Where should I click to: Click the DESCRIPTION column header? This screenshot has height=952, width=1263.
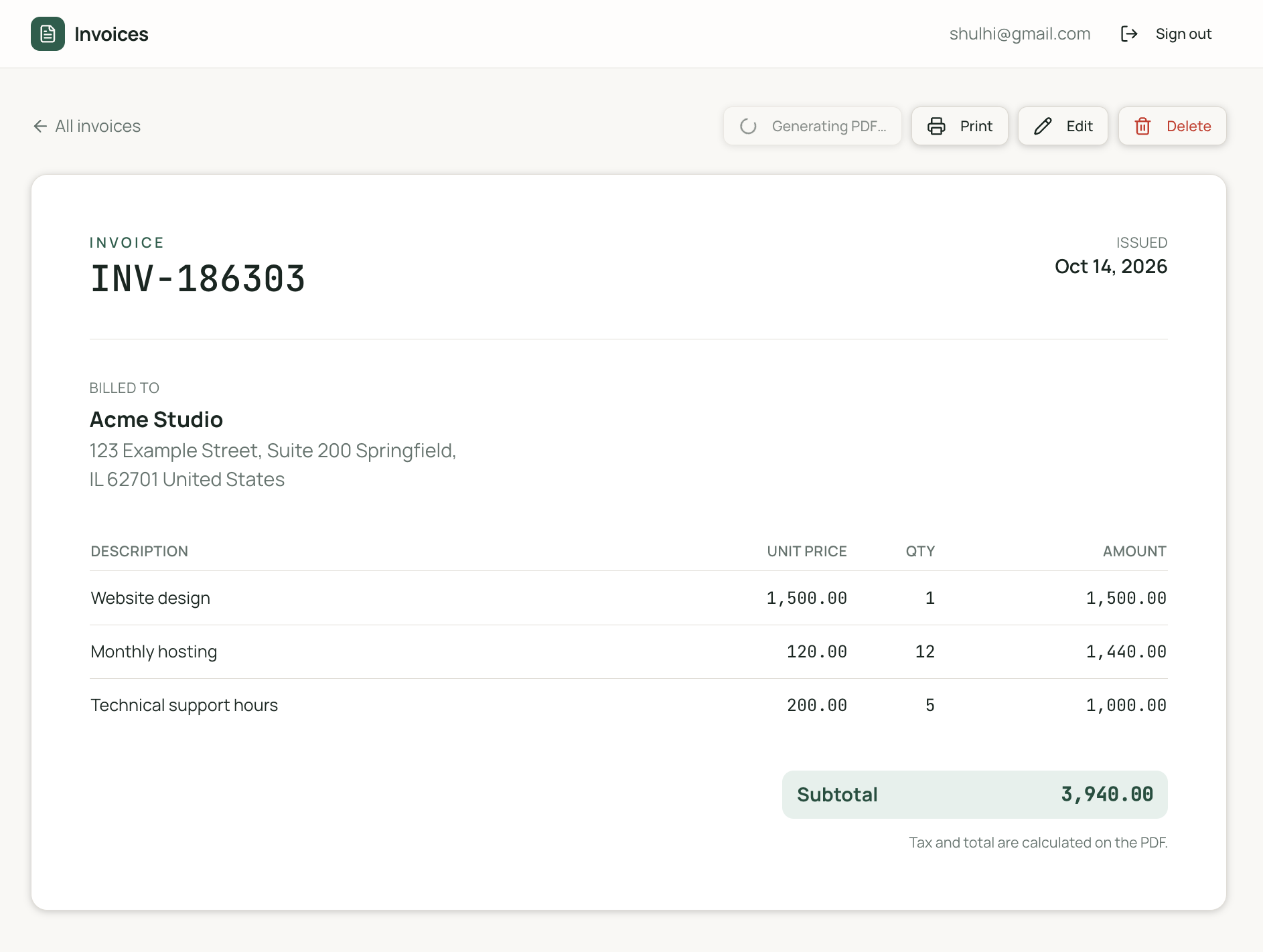139,551
